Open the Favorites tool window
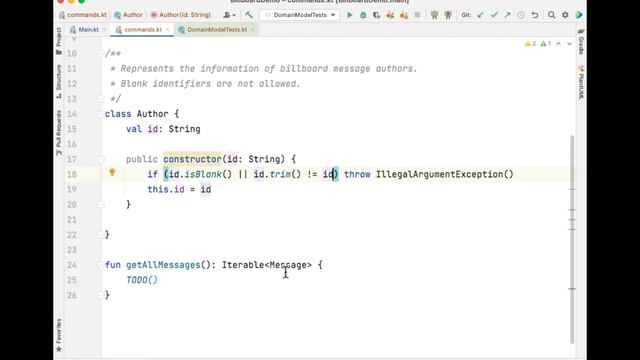This screenshot has width=640, height=360. coord(59,335)
